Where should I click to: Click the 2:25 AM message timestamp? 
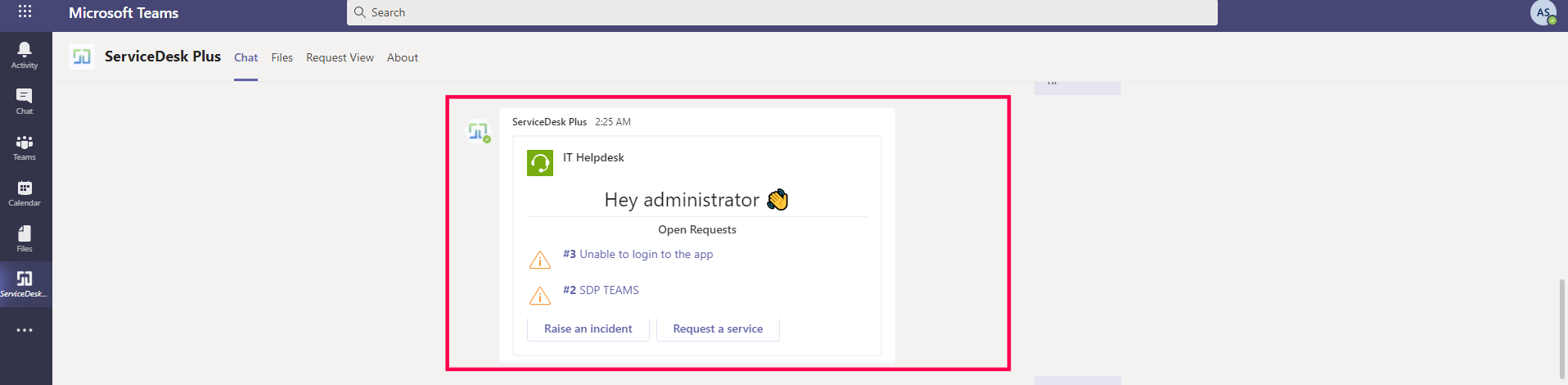(613, 122)
